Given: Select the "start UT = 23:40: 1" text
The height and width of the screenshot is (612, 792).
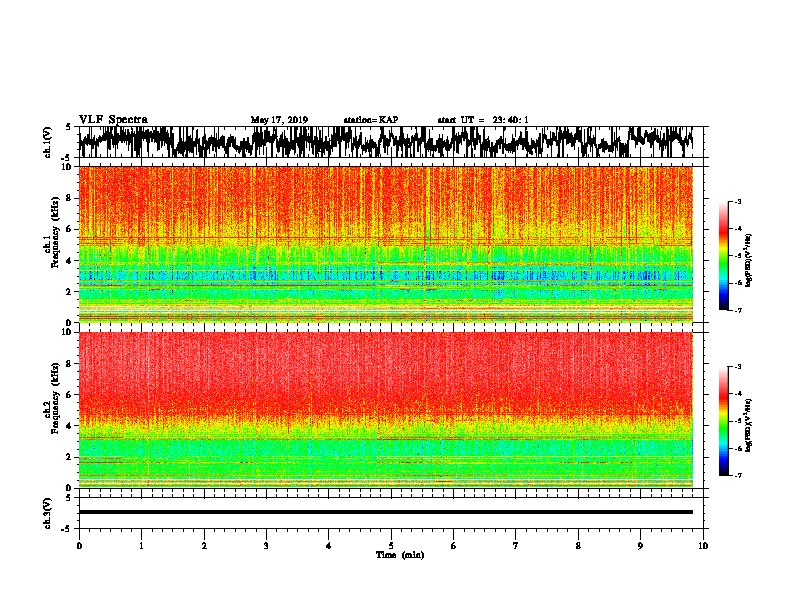Looking at the screenshot, I should [483, 120].
